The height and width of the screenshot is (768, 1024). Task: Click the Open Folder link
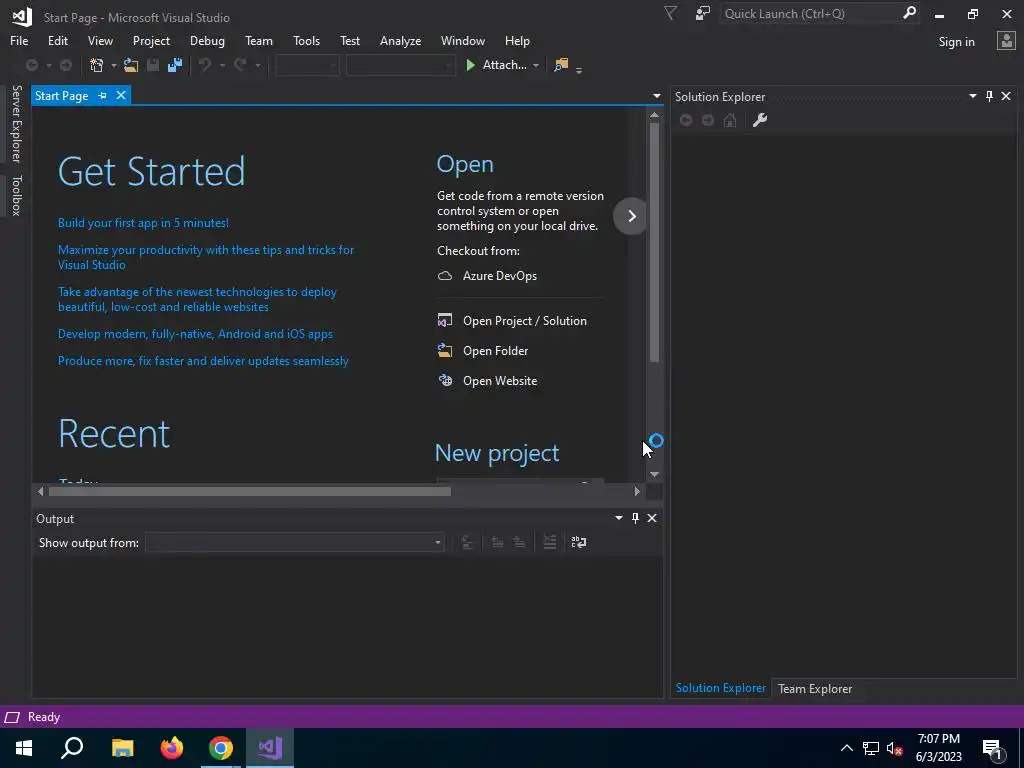(x=495, y=351)
